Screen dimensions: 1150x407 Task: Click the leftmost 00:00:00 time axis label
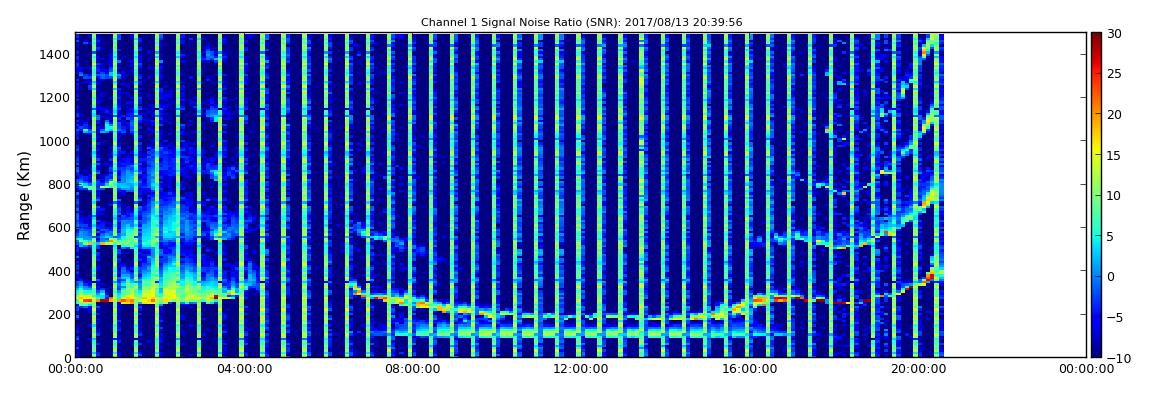(x=75, y=370)
